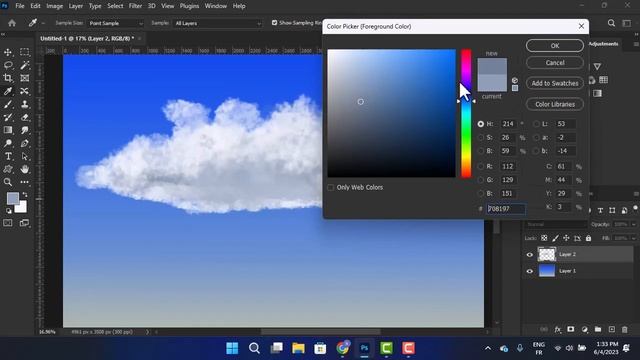Open the Layer menu
The height and width of the screenshot is (360, 640).
point(76,6)
